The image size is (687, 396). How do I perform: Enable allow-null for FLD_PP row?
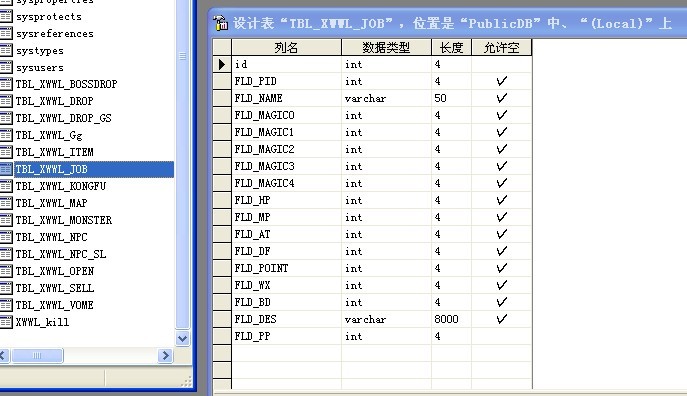502,336
